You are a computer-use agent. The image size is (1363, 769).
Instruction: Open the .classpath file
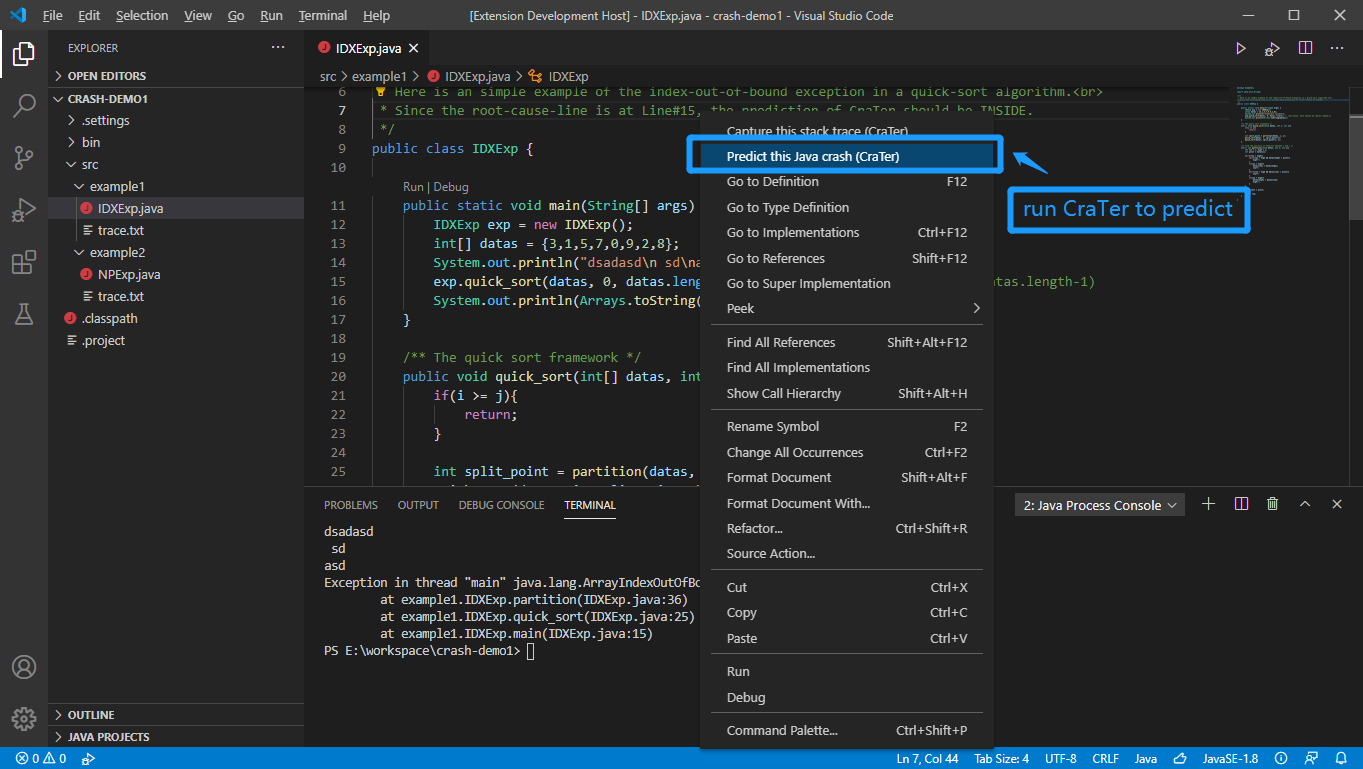(x=176, y=318)
